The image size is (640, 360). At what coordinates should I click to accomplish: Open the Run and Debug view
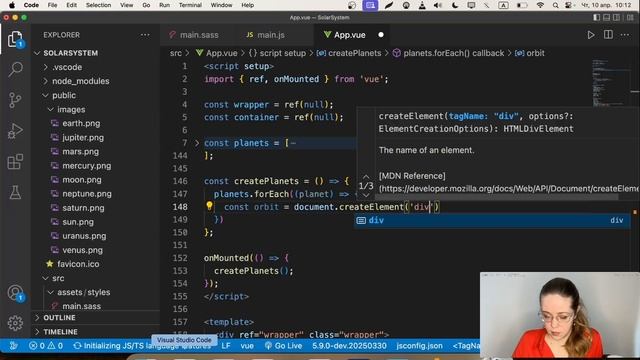(x=15, y=131)
